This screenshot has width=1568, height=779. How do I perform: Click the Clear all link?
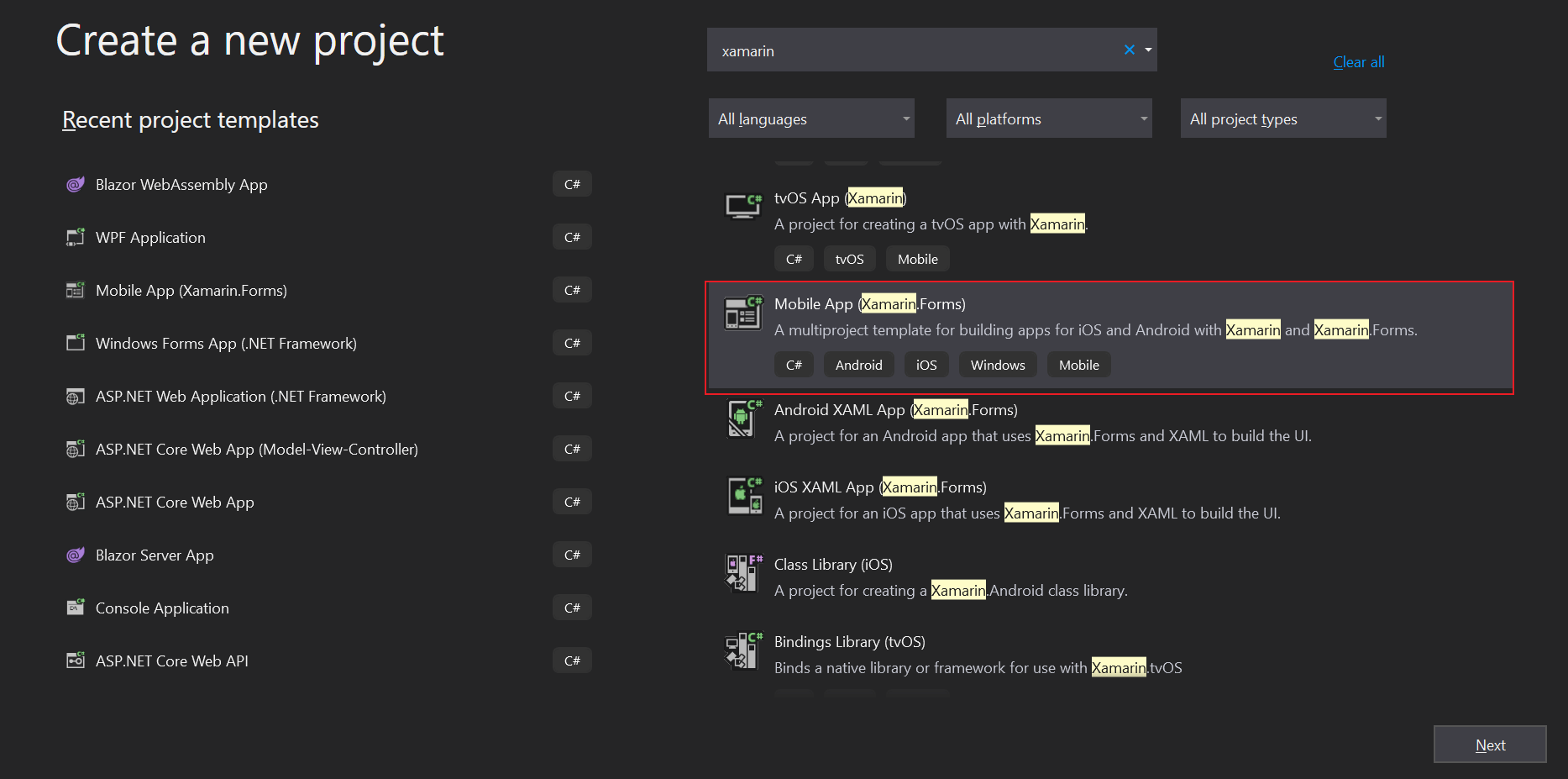click(1358, 61)
